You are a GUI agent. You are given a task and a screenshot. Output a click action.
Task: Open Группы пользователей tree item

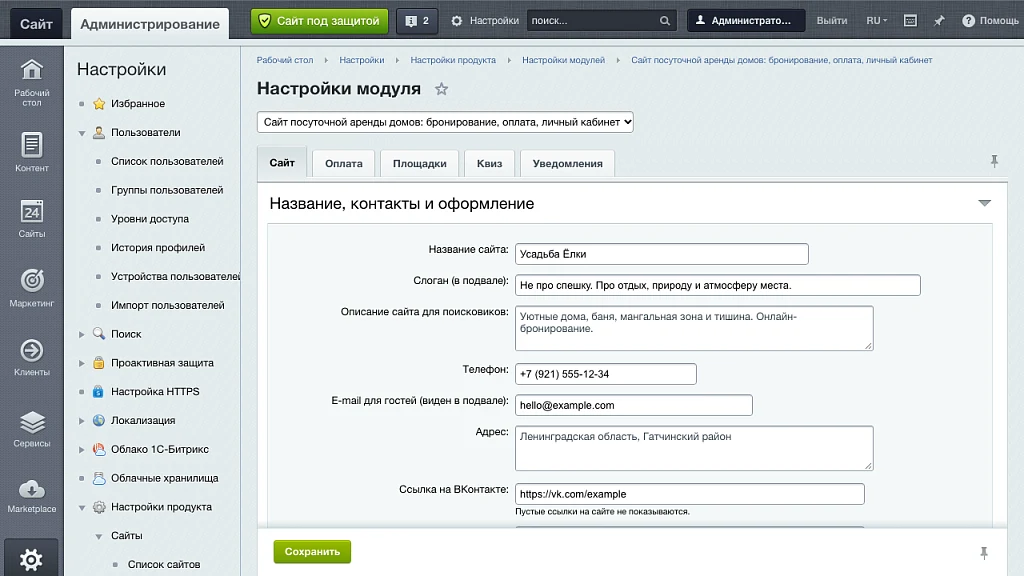[x=167, y=190]
